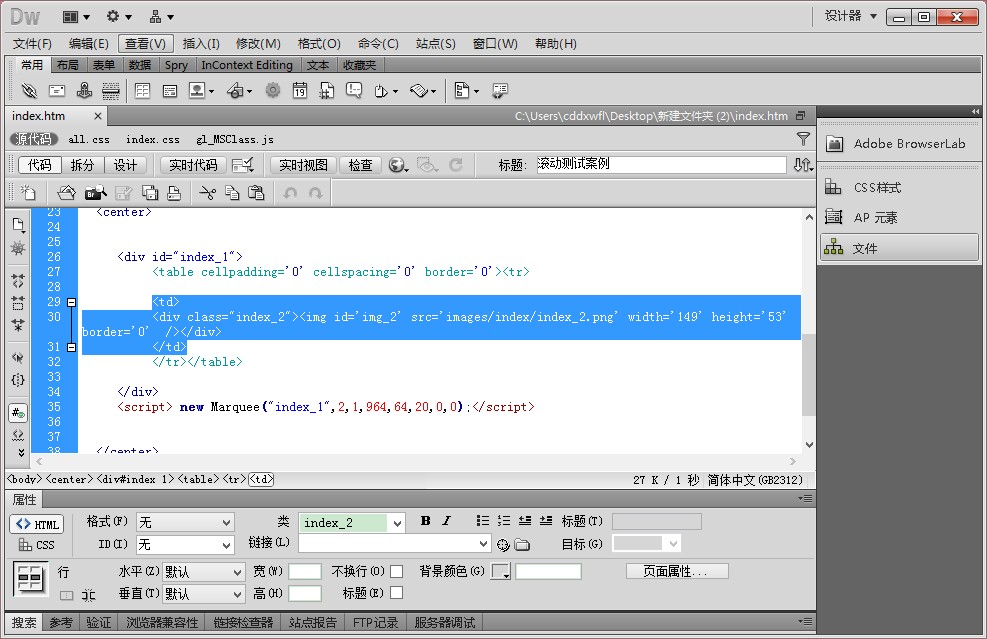Open the layout dropdown in title bar
The width and height of the screenshot is (987, 639).
(x=76, y=17)
